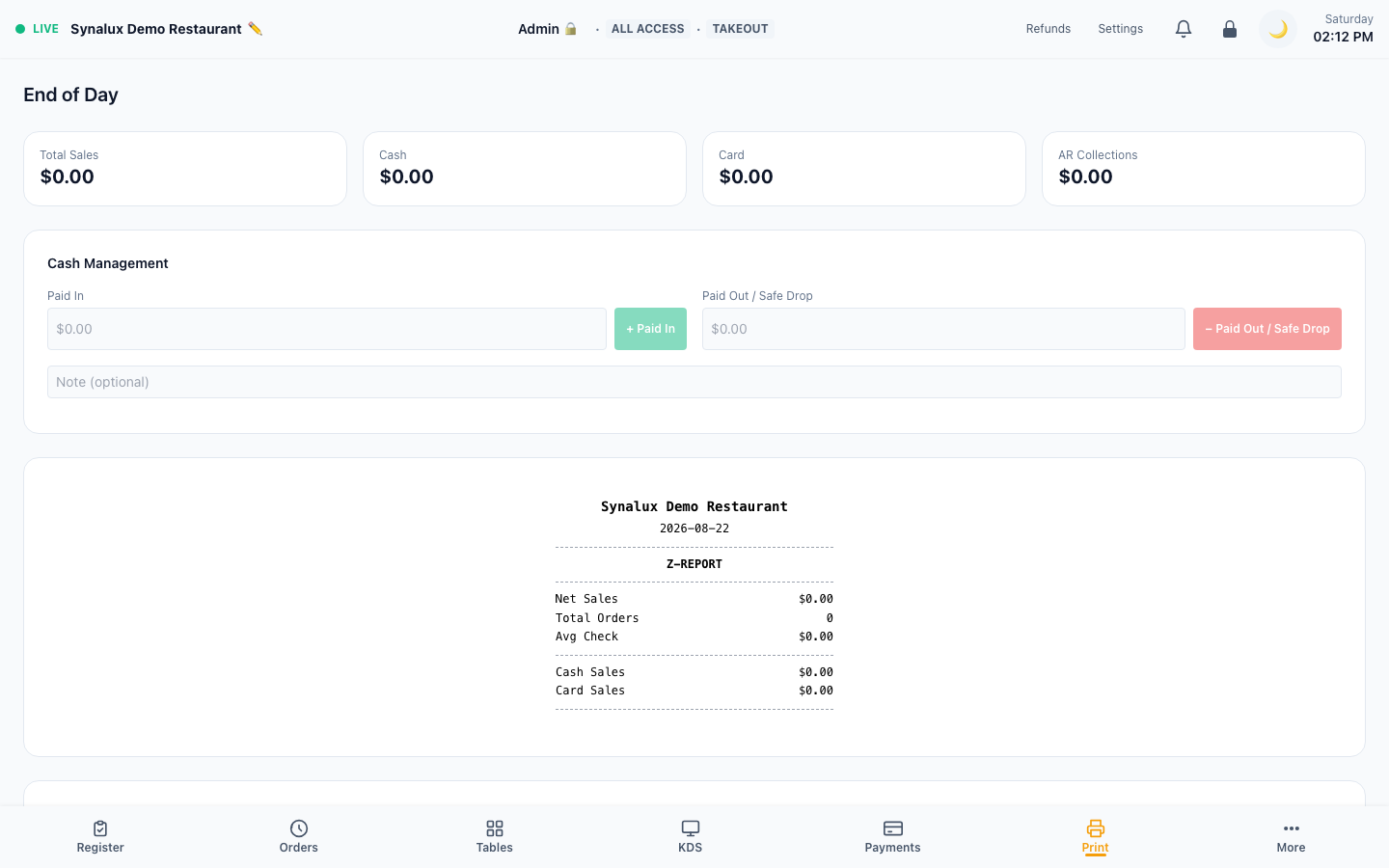This screenshot has height=868, width=1389.
Task: Select the TAKEOUT badge
Action: tap(741, 29)
